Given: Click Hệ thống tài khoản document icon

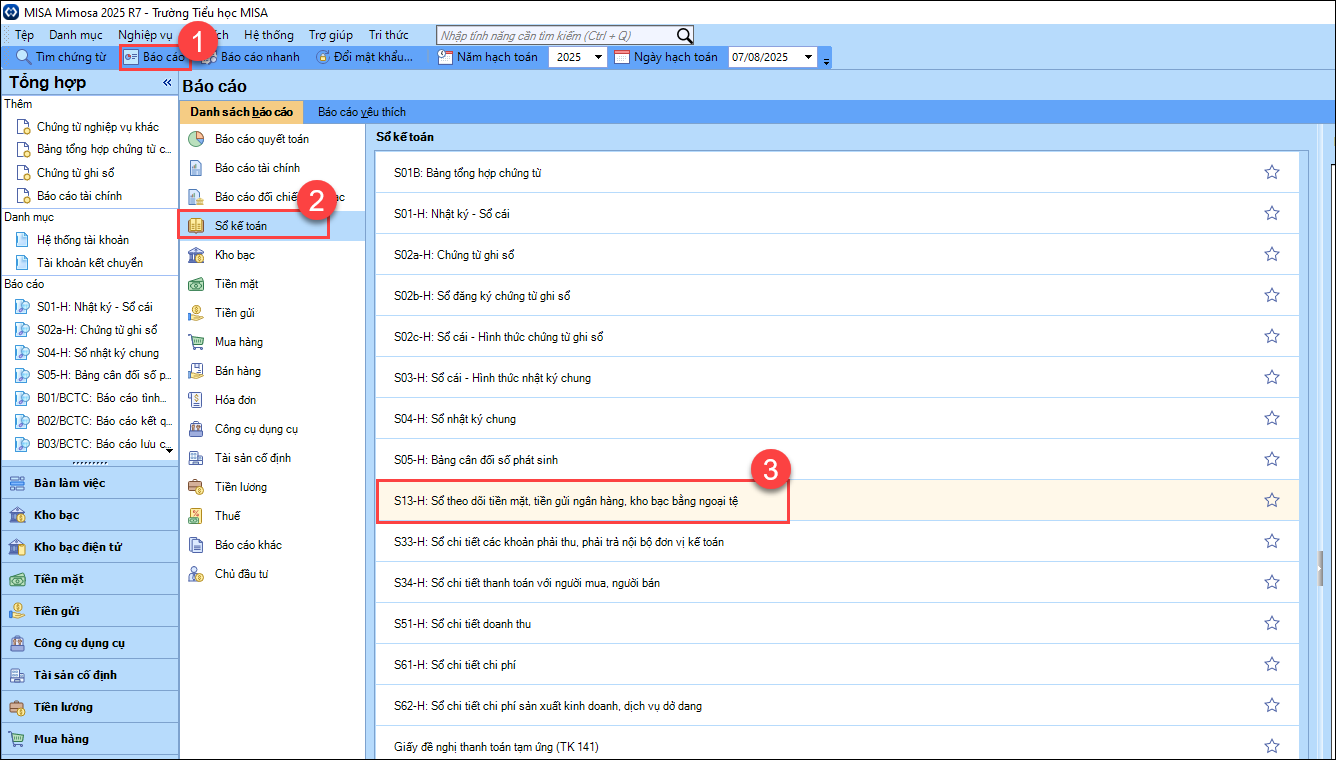Looking at the screenshot, I should 23,240.
